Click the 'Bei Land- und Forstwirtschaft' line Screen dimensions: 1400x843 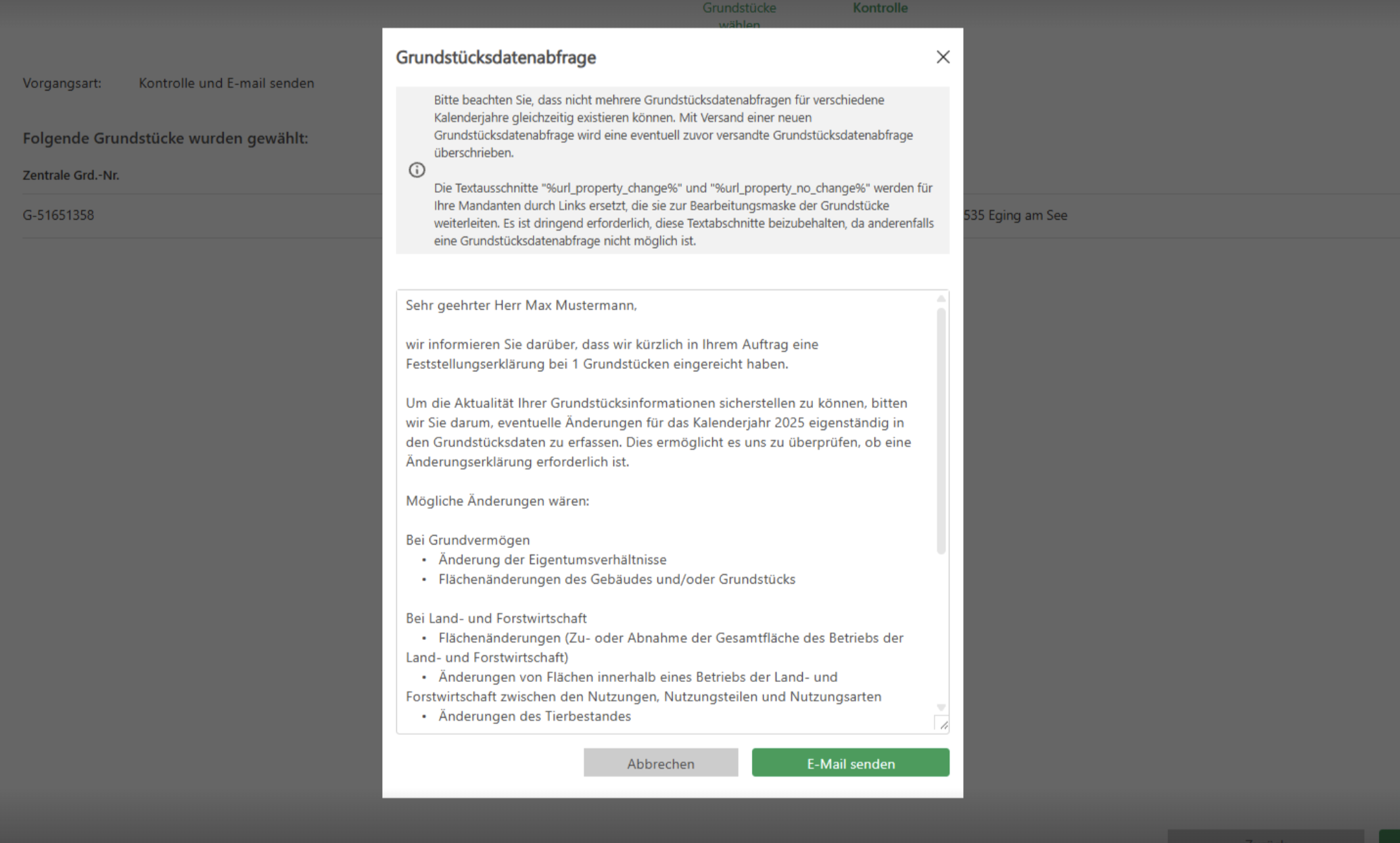pos(496,618)
